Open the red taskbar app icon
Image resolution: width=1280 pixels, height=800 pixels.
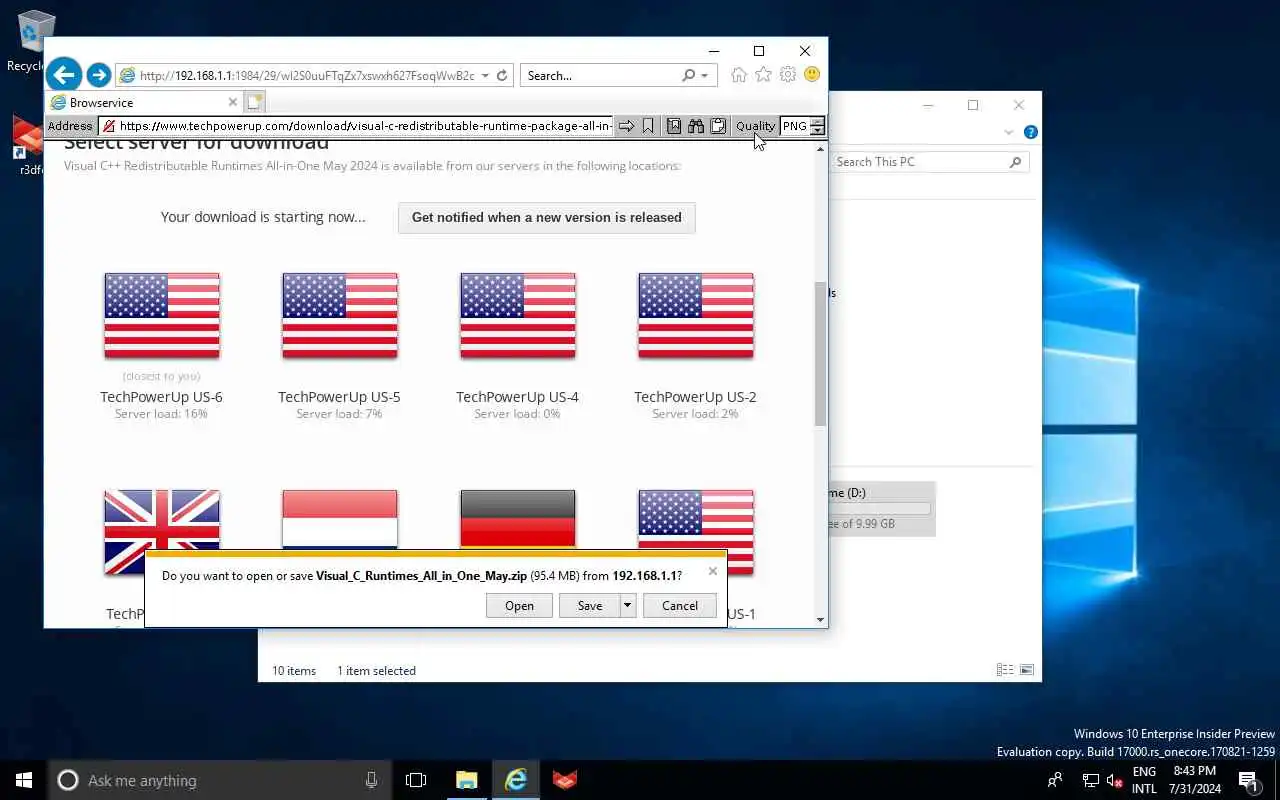pyautogui.click(x=565, y=780)
